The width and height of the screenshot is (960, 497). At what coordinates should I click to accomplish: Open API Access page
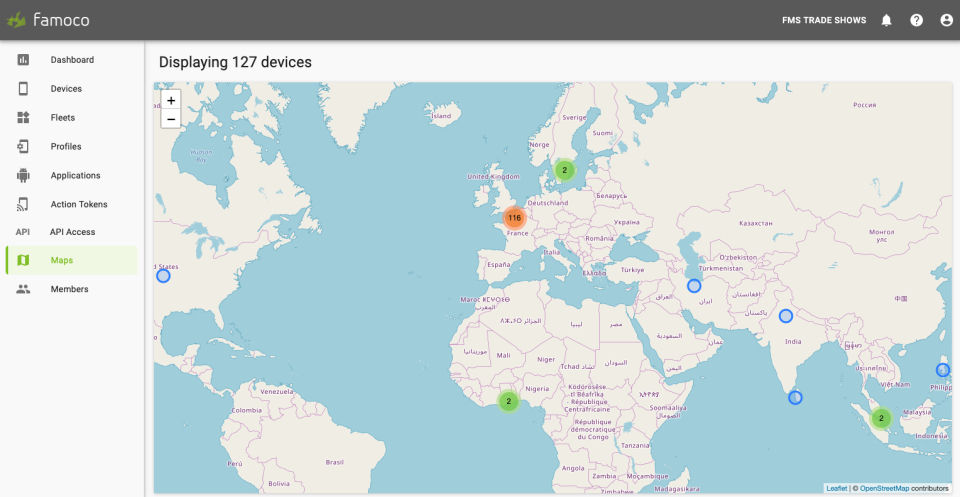[x=72, y=232]
